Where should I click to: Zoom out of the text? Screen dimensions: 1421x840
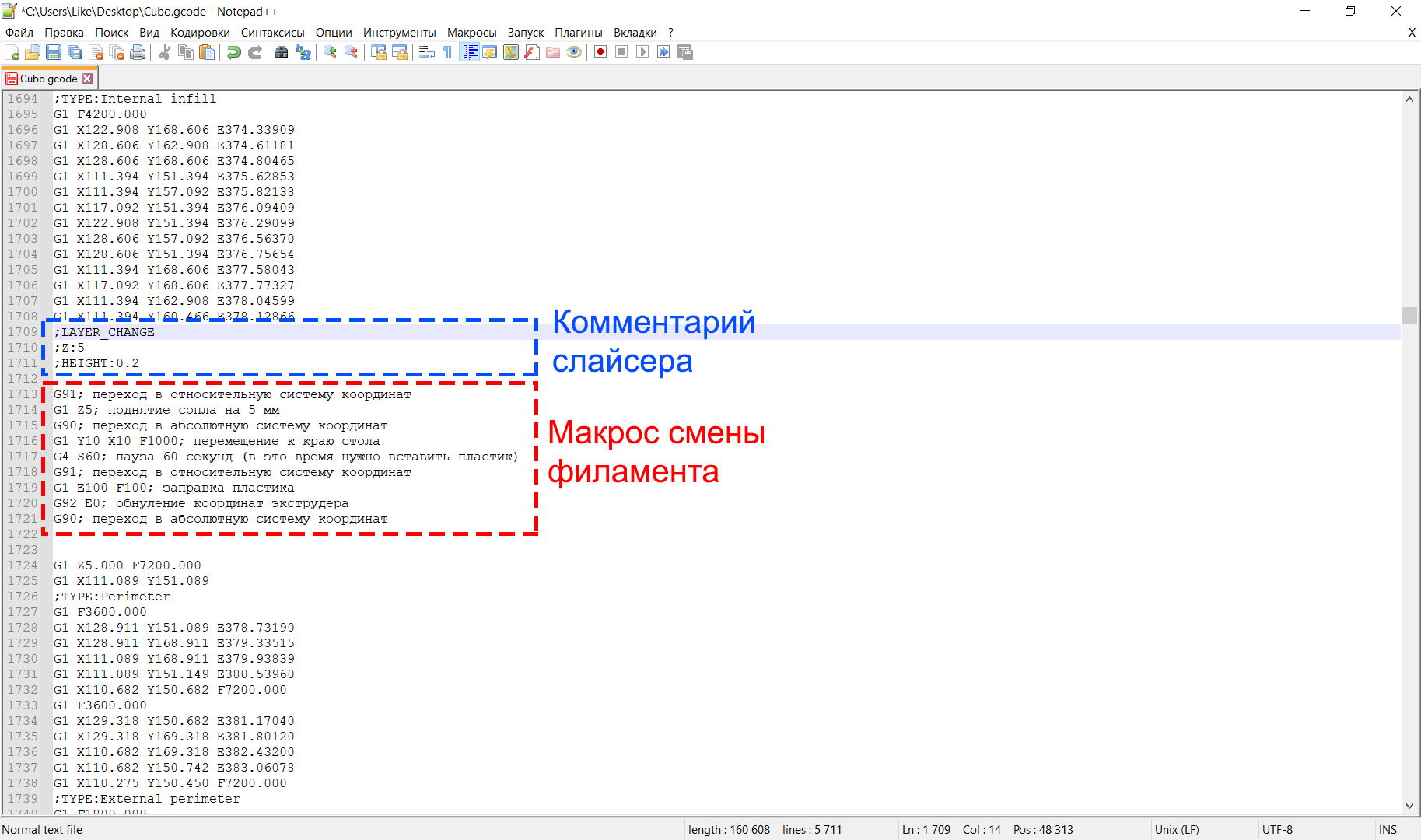coord(351,52)
